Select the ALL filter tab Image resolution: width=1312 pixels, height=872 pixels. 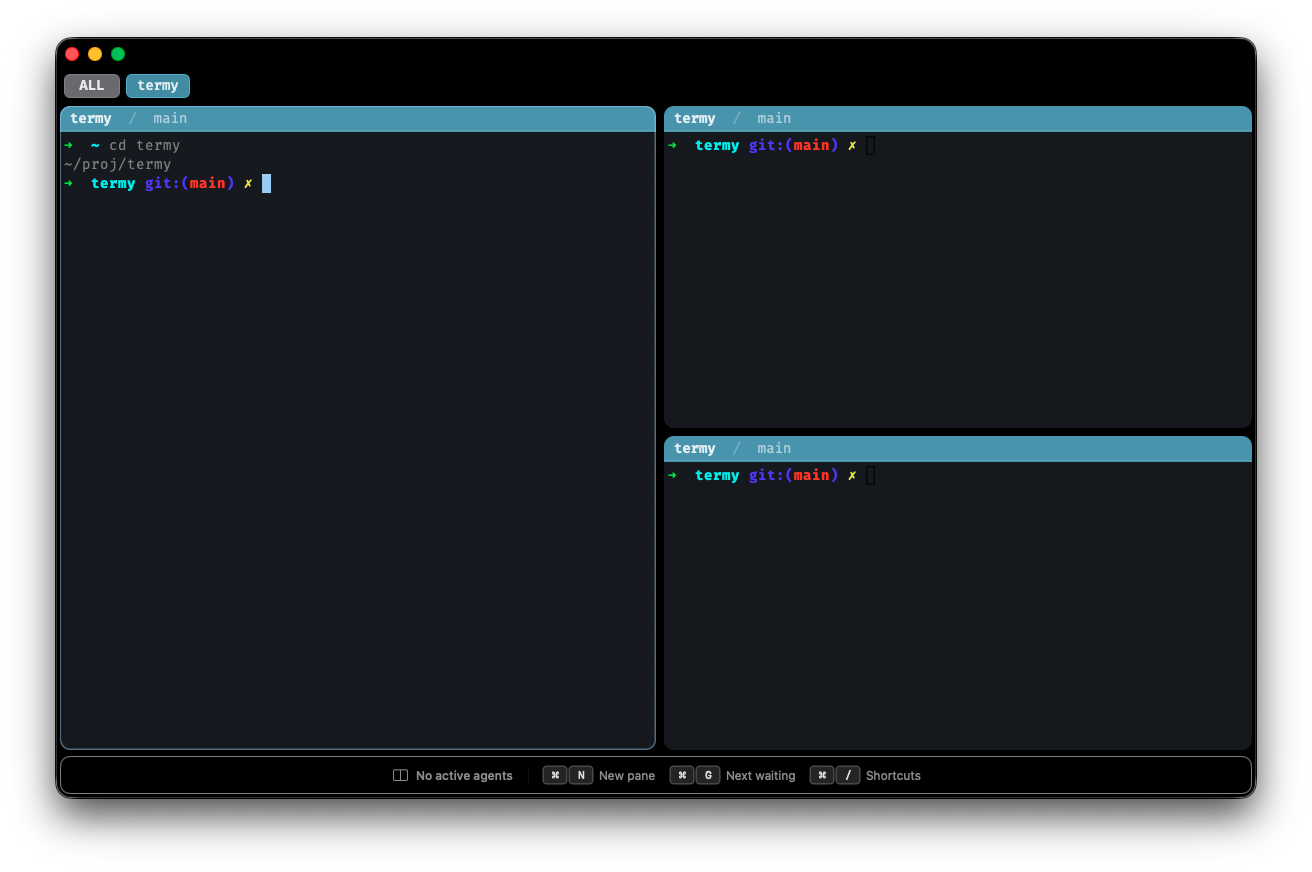91,85
